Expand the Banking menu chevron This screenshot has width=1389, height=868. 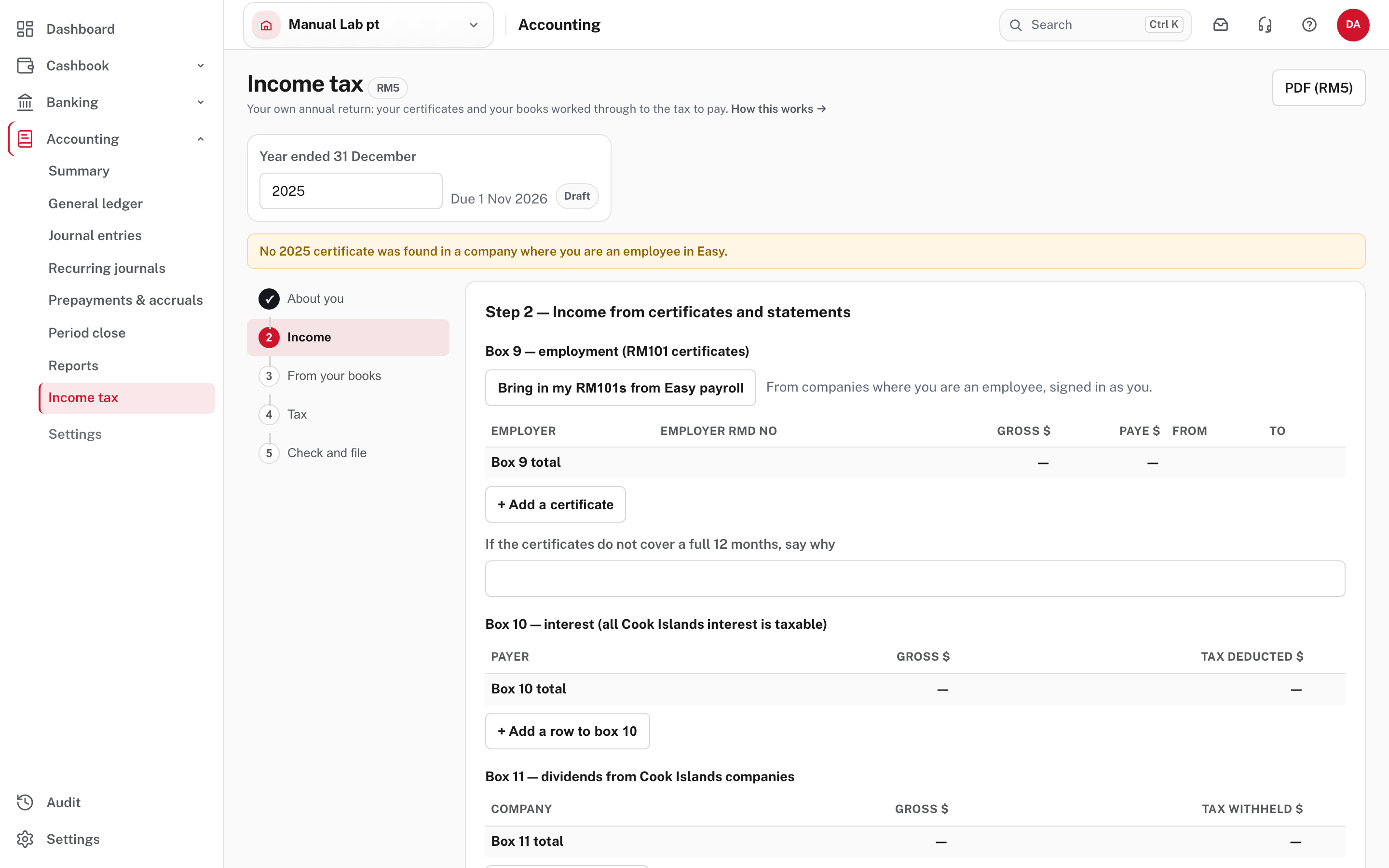click(200, 102)
